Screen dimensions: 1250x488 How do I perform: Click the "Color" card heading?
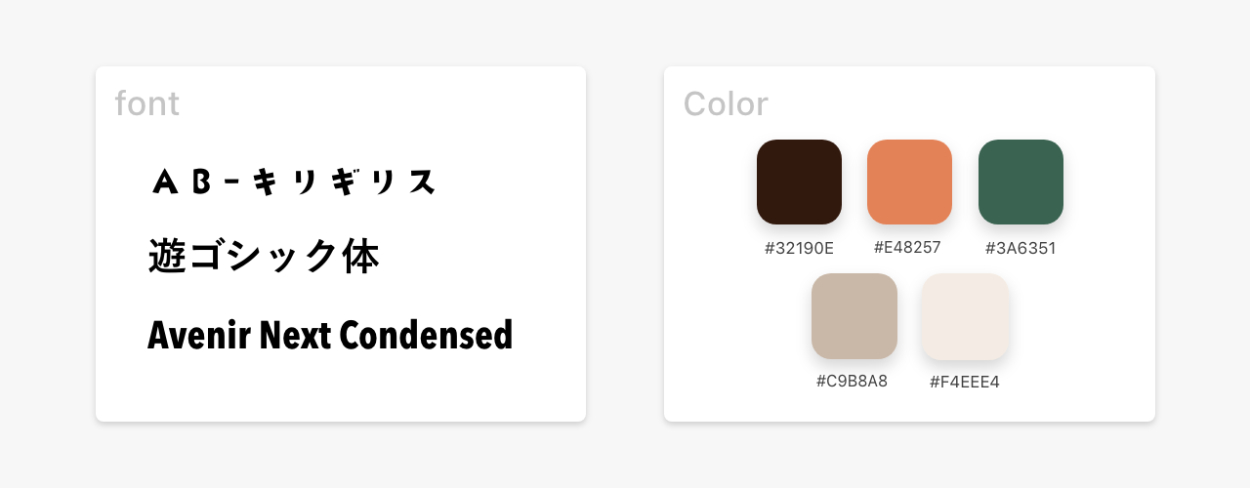725,104
